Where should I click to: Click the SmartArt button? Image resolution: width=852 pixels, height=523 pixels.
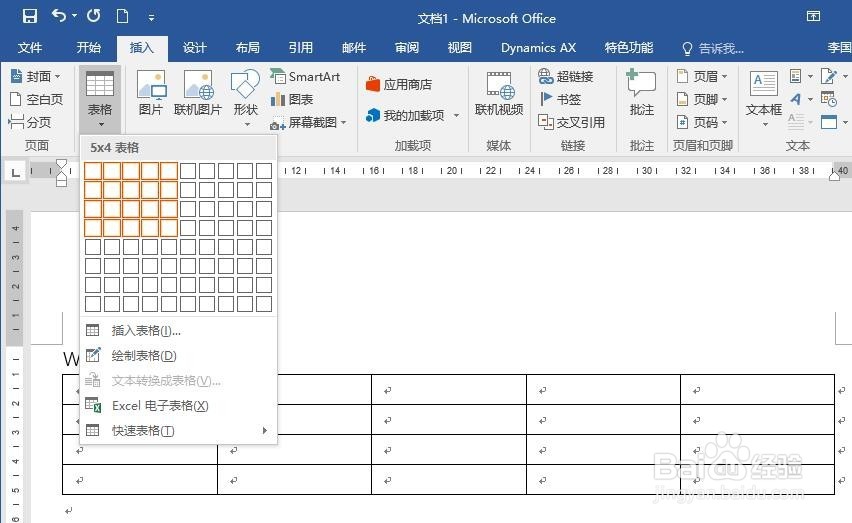tap(305, 77)
